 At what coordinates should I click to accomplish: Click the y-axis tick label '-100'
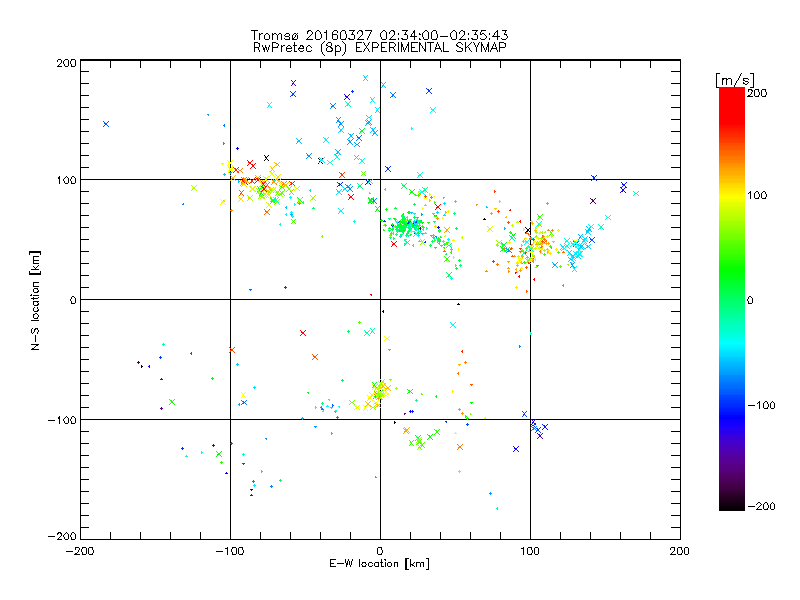[62, 420]
